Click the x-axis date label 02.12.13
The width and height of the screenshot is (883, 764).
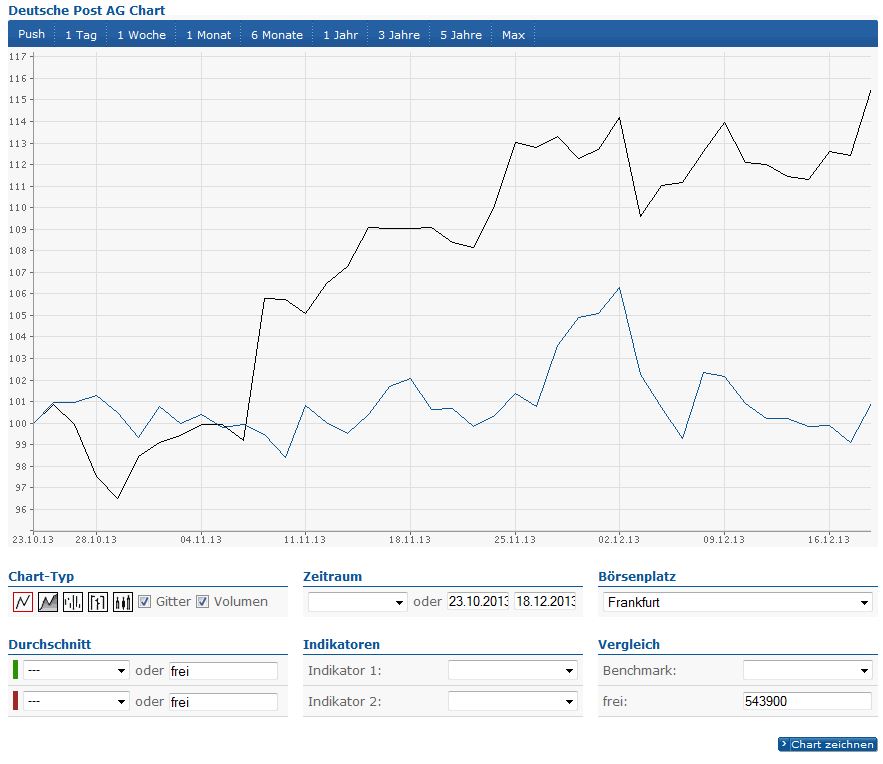click(619, 539)
